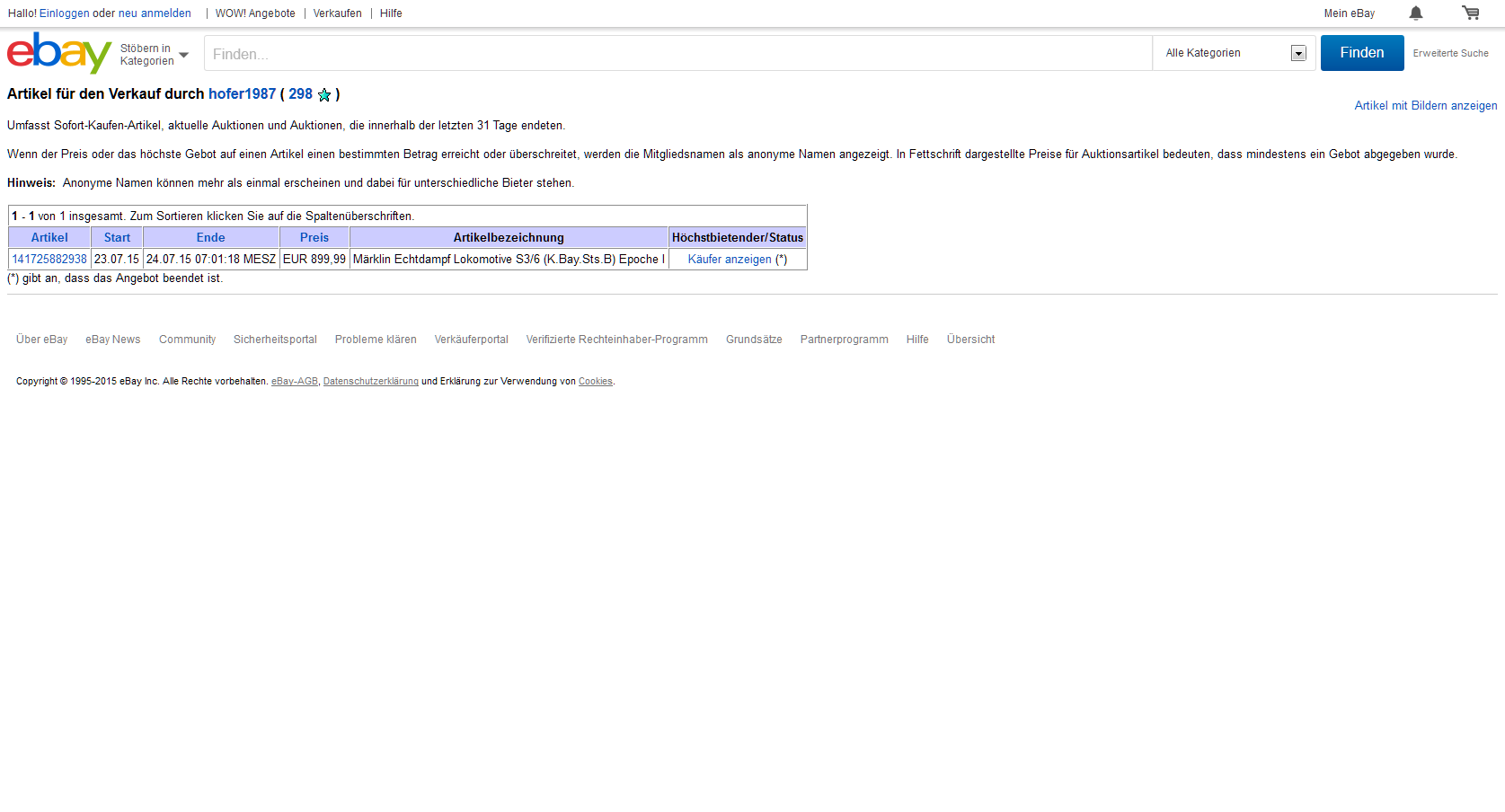Open Über eBay footer link
Screen dimensions: 1505x812
tap(41, 340)
